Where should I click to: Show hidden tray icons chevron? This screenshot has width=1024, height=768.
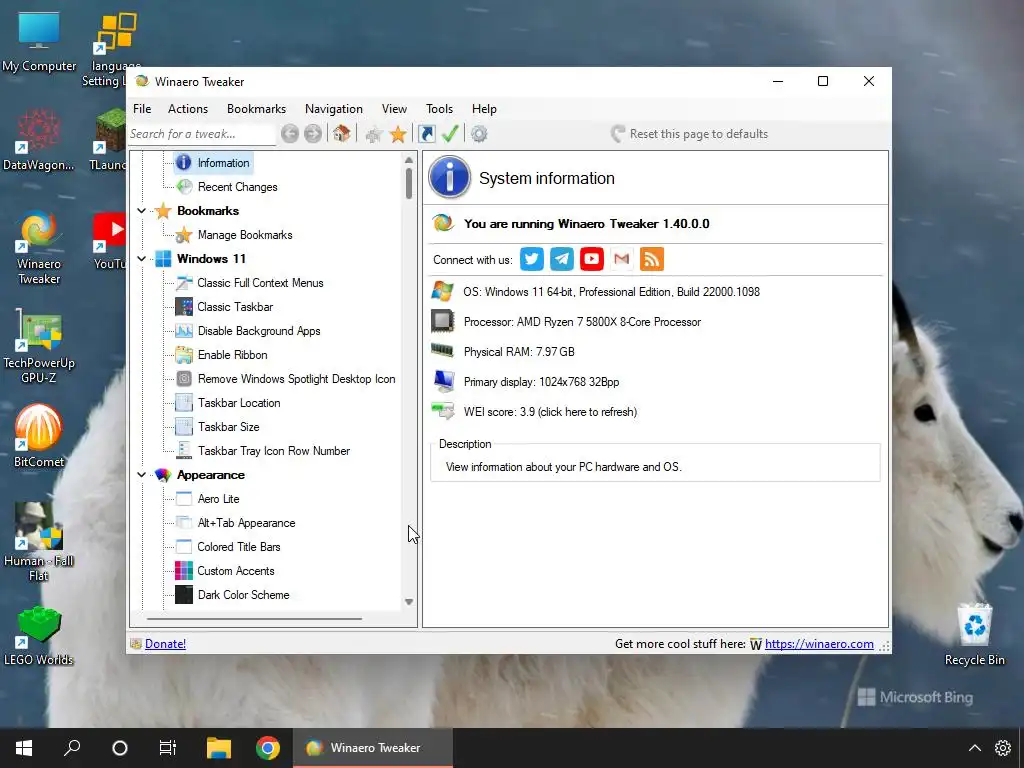point(974,748)
